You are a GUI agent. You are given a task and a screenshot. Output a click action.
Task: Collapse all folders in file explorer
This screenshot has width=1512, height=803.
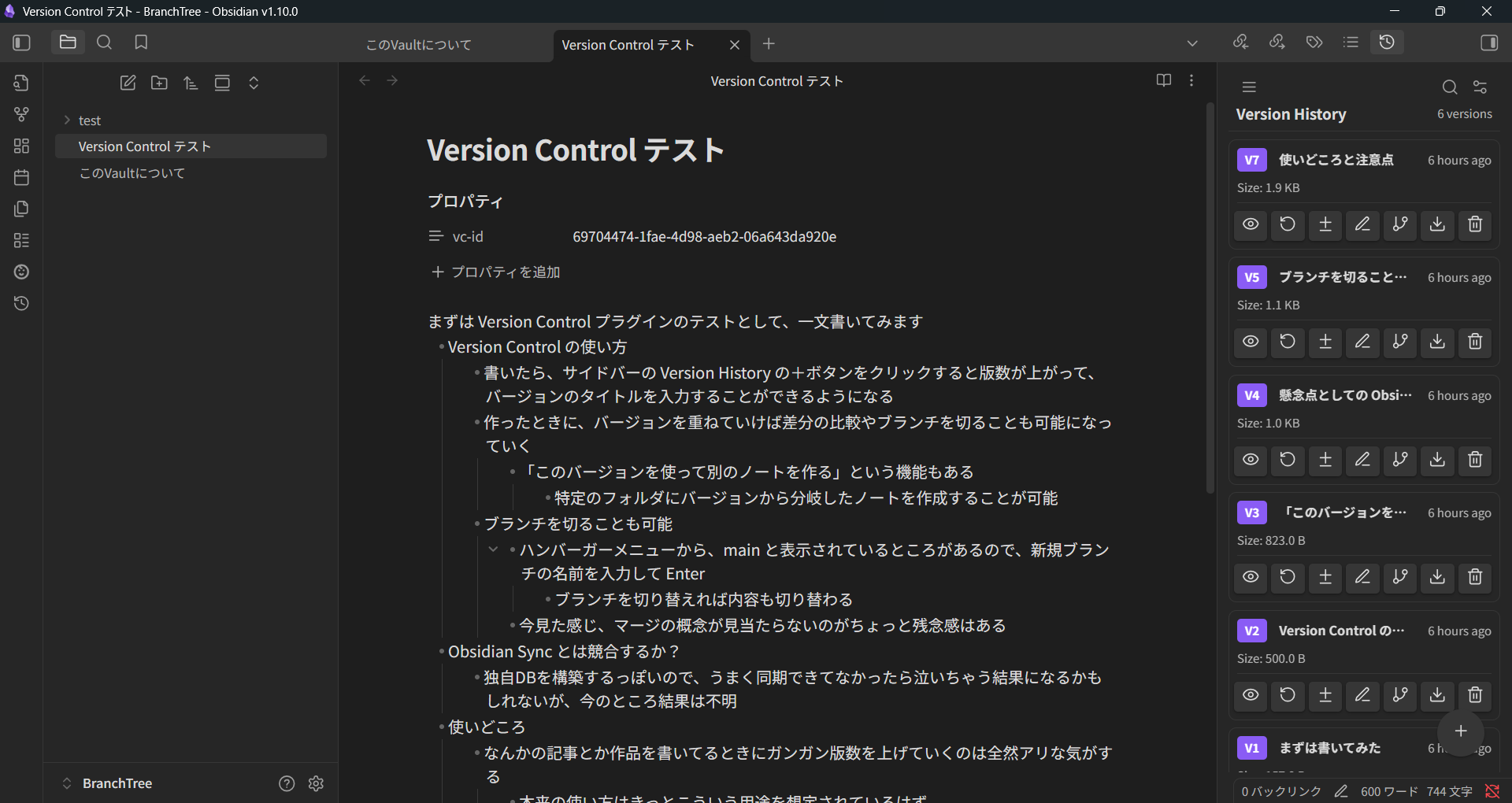click(x=254, y=83)
